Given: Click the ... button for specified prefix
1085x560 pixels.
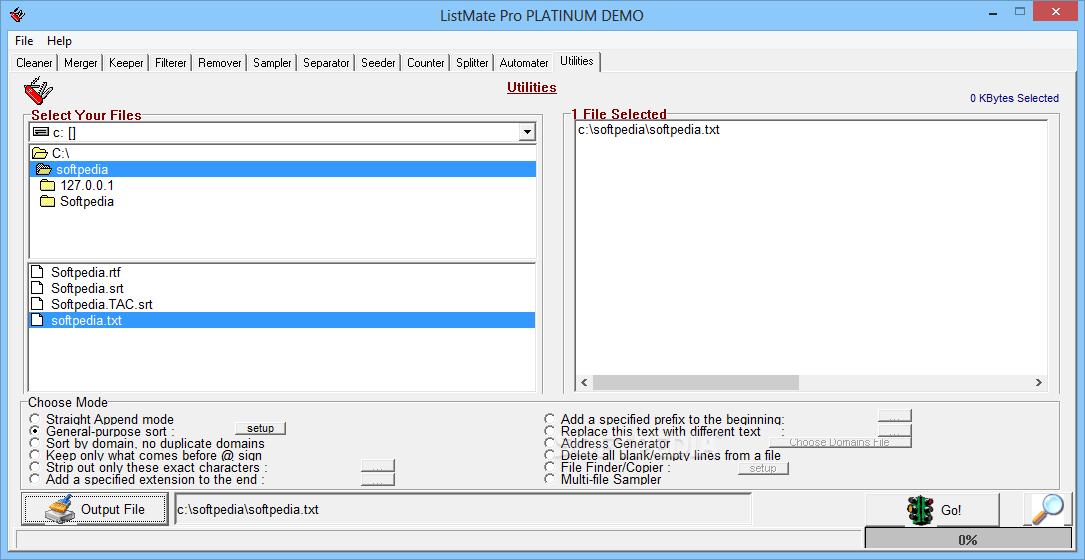Looking at the screenshot, I should pyautogui.click(x=895, y=416).
